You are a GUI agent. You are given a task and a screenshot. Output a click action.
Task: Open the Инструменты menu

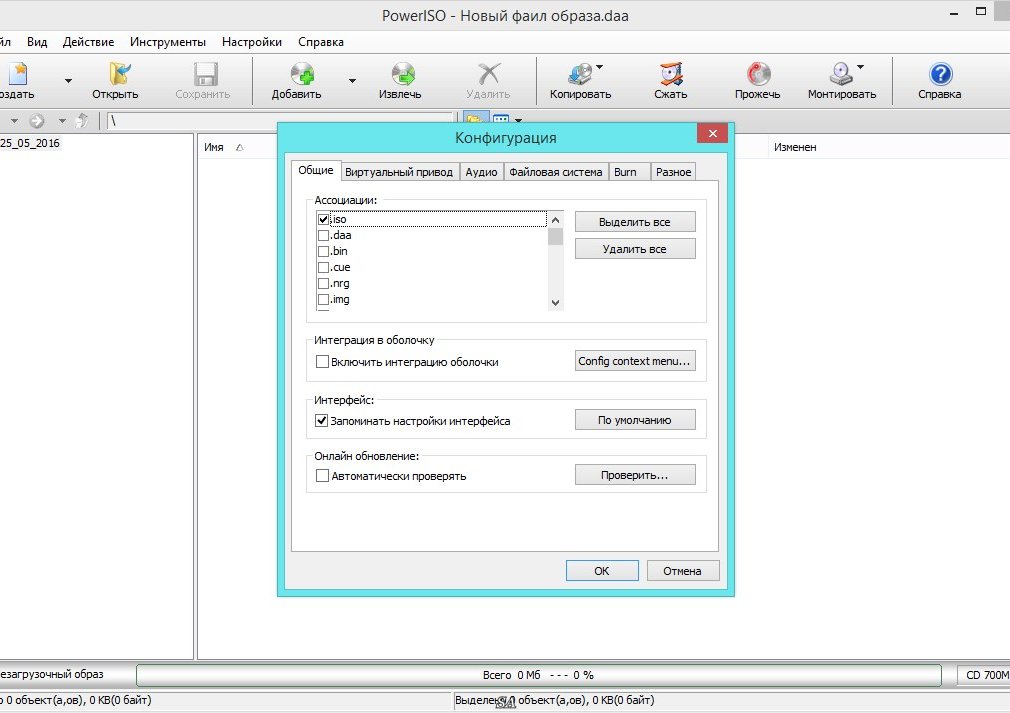(x=167, y=42)
